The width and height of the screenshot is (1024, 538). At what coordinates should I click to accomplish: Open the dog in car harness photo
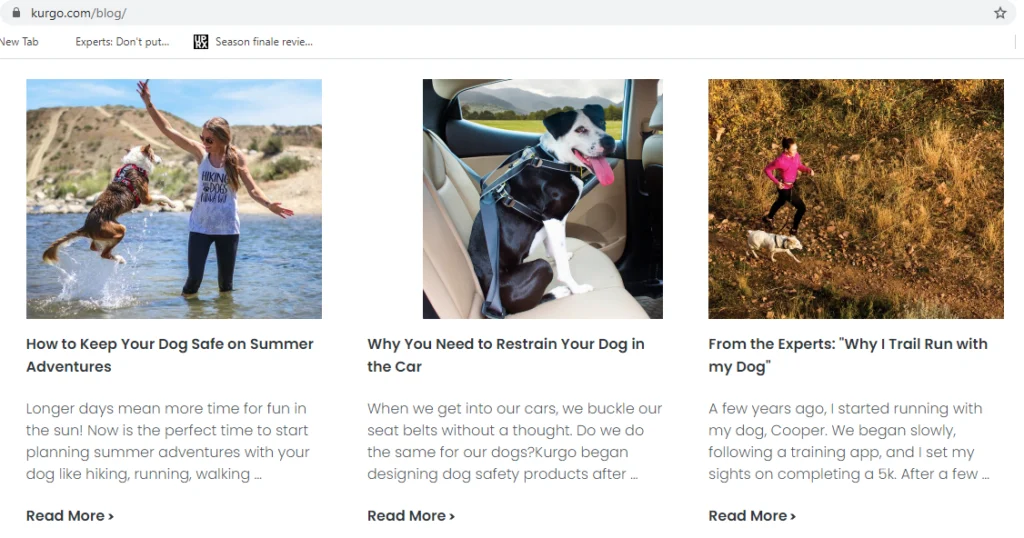(543, 199)
